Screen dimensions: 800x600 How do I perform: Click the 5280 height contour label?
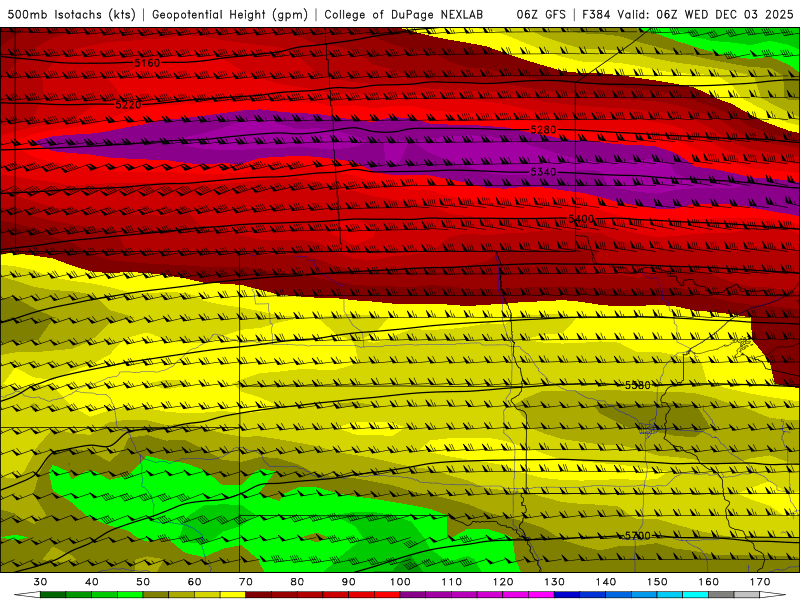[x=543, y=130]
